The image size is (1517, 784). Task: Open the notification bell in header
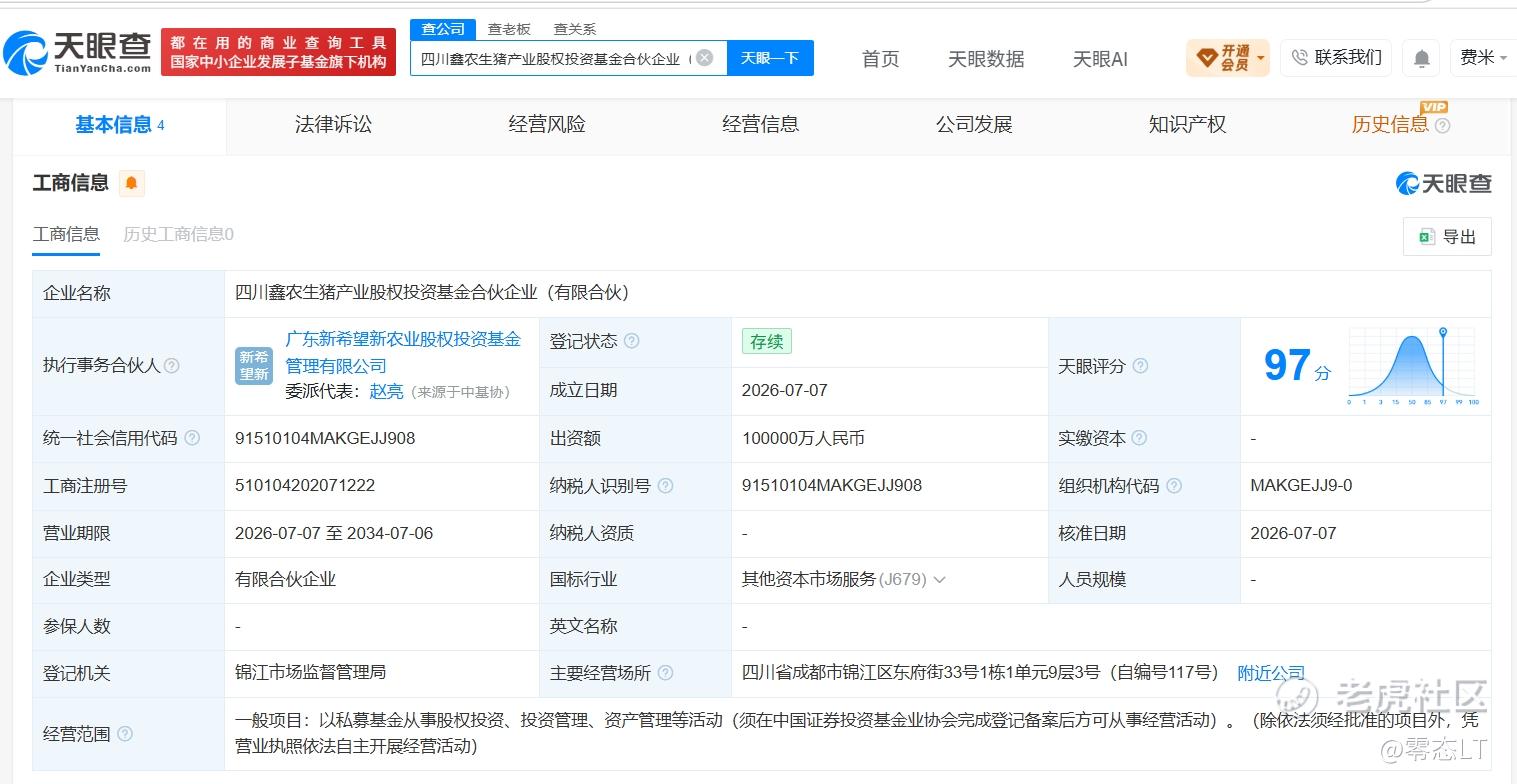(x=1421, y=58)
